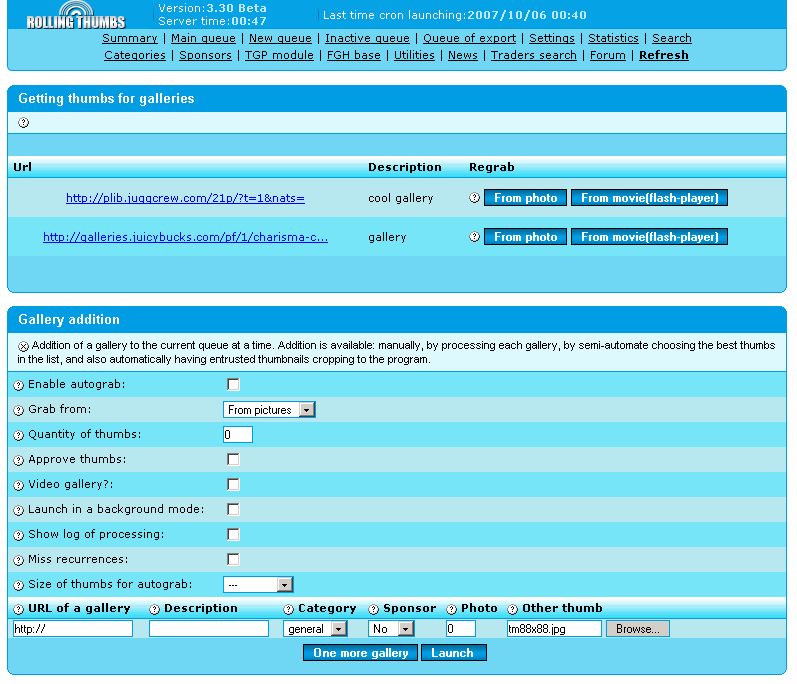Open help for Show log of processing
Screen dimensions: 797x684
coord(19,535)
